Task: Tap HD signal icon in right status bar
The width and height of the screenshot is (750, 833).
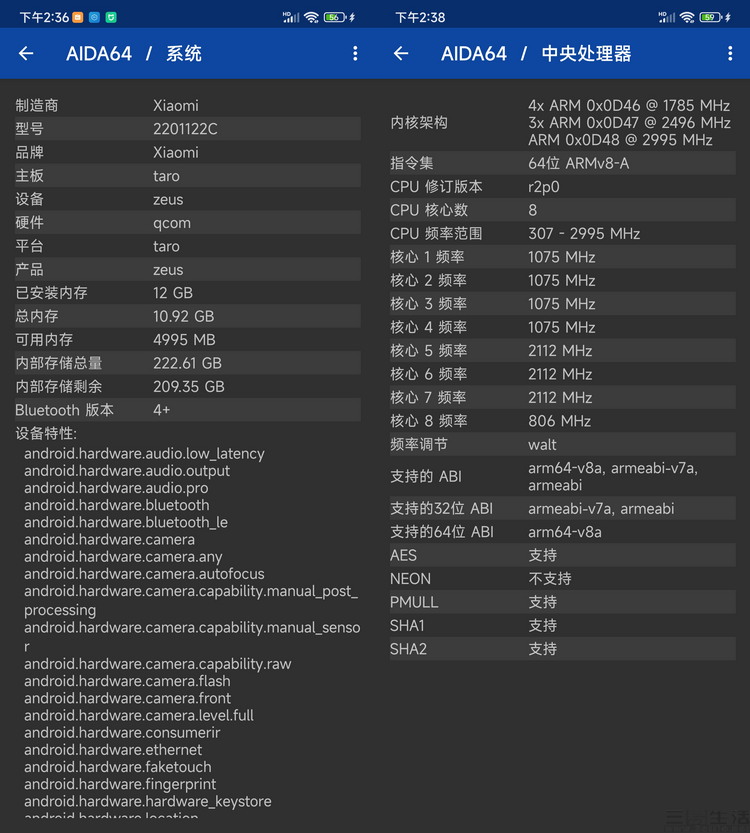Action: coord(667,18)
